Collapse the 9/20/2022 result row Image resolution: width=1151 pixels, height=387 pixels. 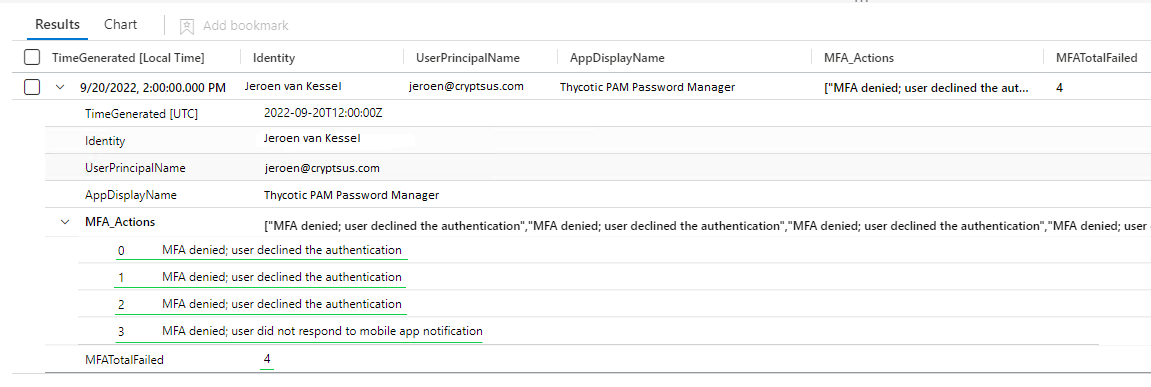coord(60,87)
